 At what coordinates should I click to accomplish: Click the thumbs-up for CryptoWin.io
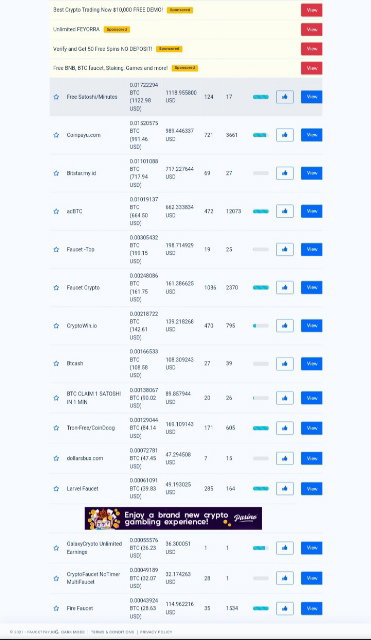click(x=285, y=326)
